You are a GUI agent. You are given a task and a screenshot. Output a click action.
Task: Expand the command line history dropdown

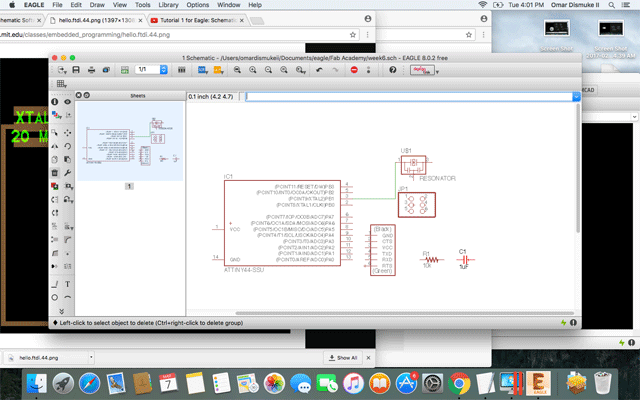pos(576,97)
